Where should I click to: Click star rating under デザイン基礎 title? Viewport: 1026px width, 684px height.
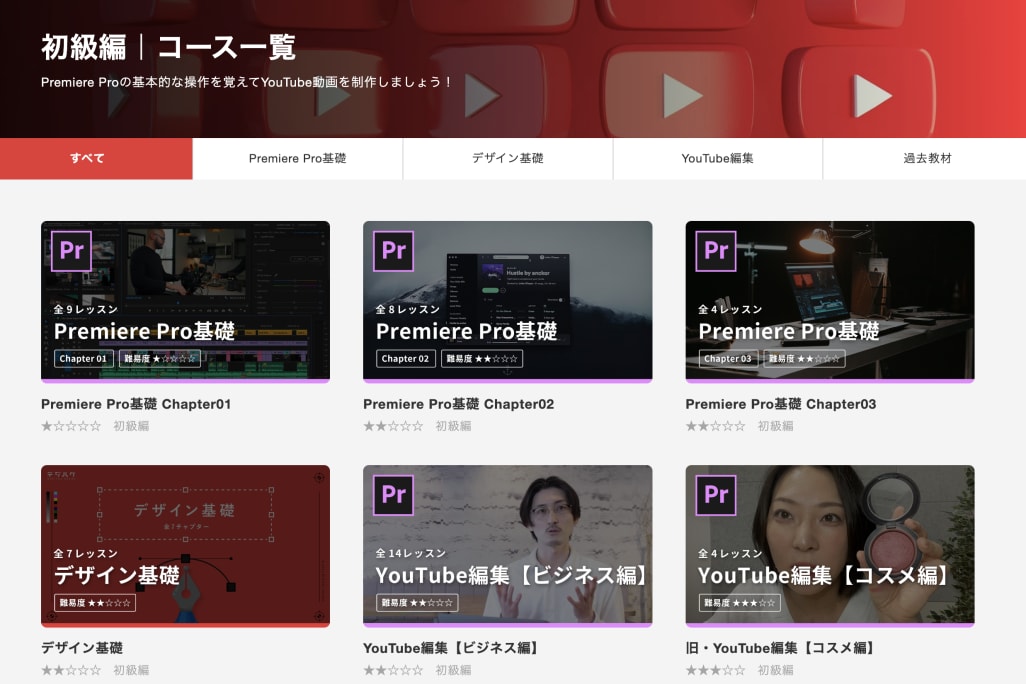(71, 670)
